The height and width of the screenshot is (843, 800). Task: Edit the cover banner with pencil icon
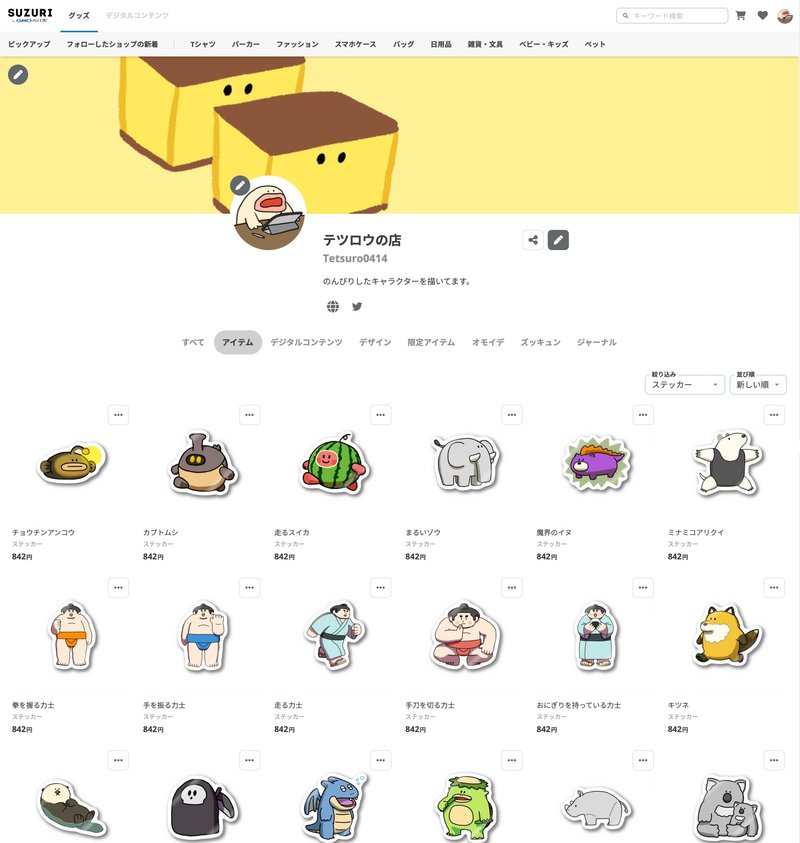click(18, 75)
